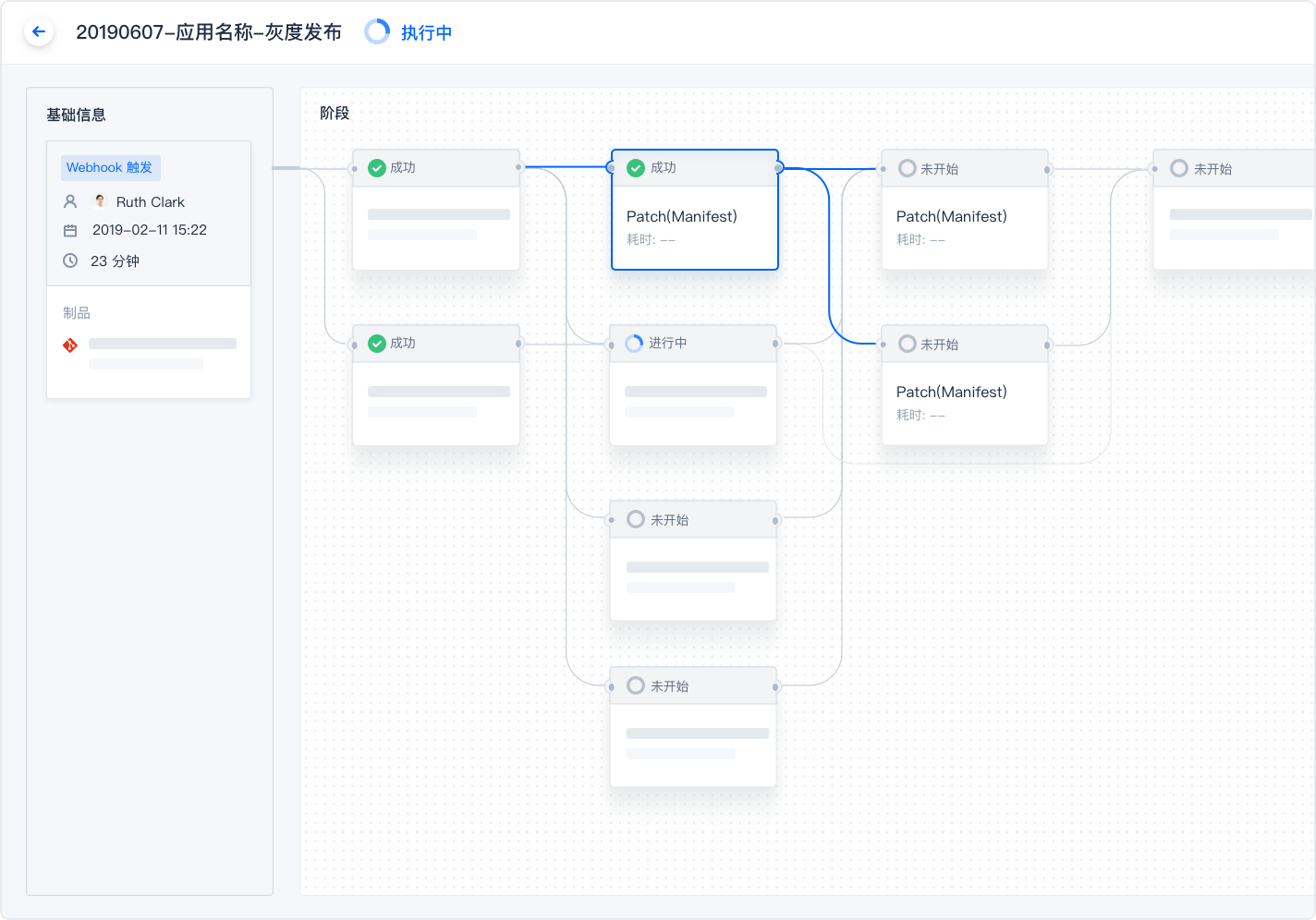This screenshot has width=1316, height=920.
Task: Click the user icon beside Ruth Clark
Action: (70, 201)
